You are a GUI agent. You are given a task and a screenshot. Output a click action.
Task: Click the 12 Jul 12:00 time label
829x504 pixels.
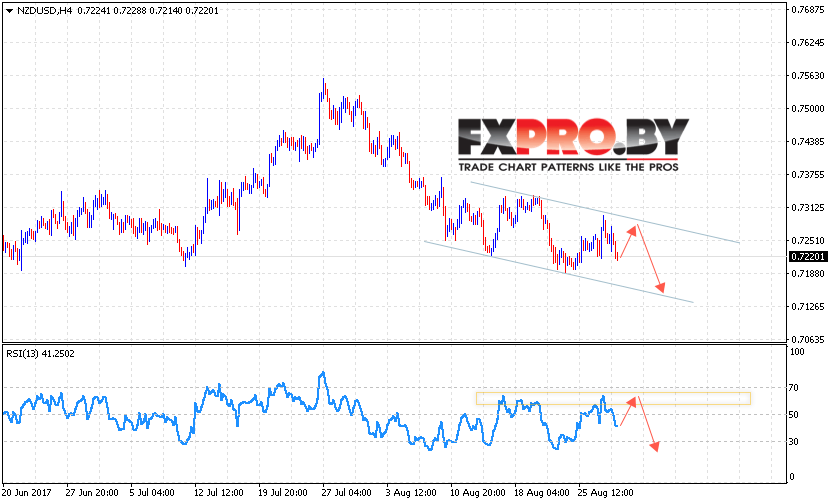pyautogui.click(x=219, y=493)
